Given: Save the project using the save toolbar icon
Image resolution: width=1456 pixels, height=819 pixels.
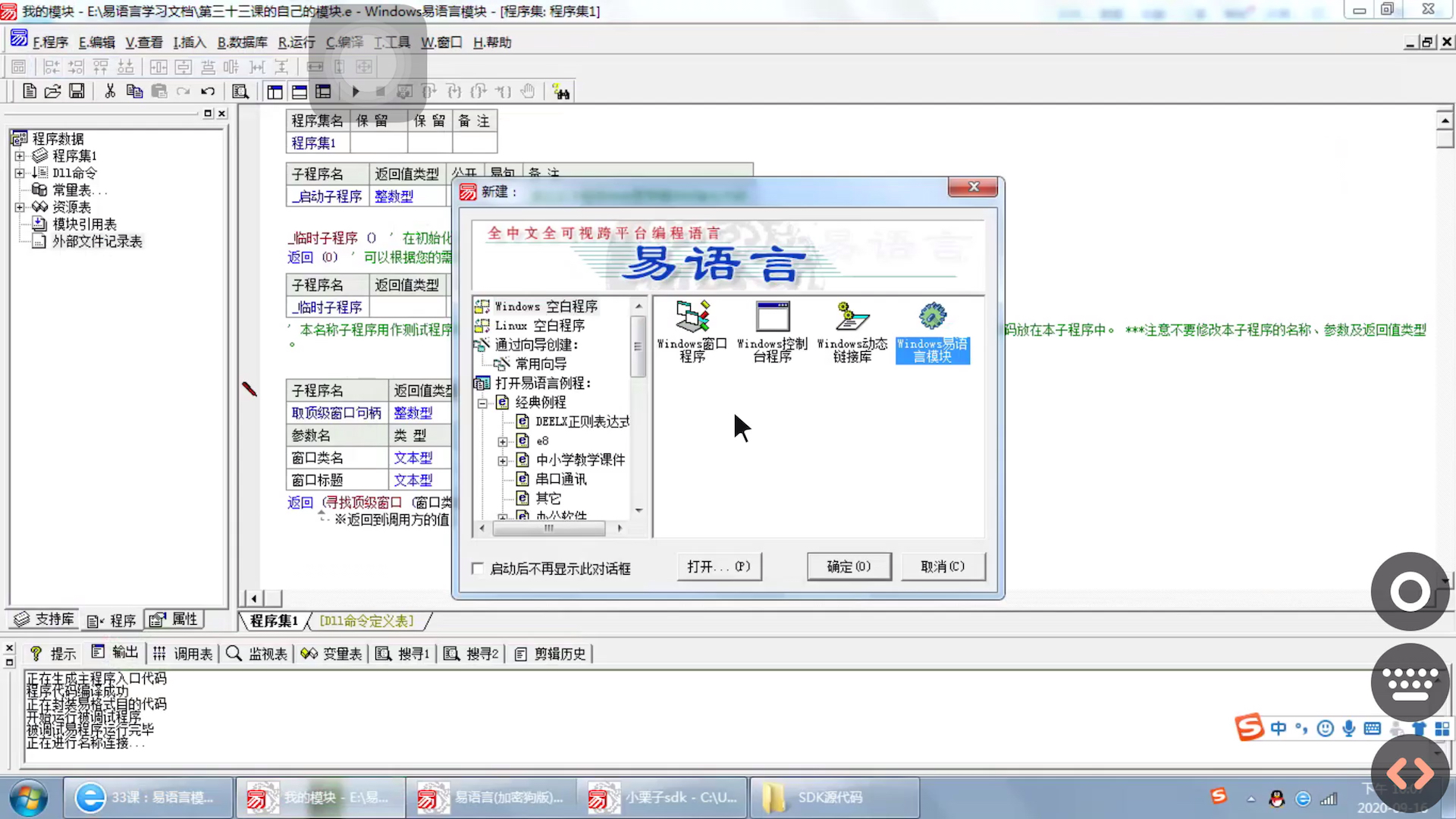Looking at the screenshot, I should click(x=77, y=91).
